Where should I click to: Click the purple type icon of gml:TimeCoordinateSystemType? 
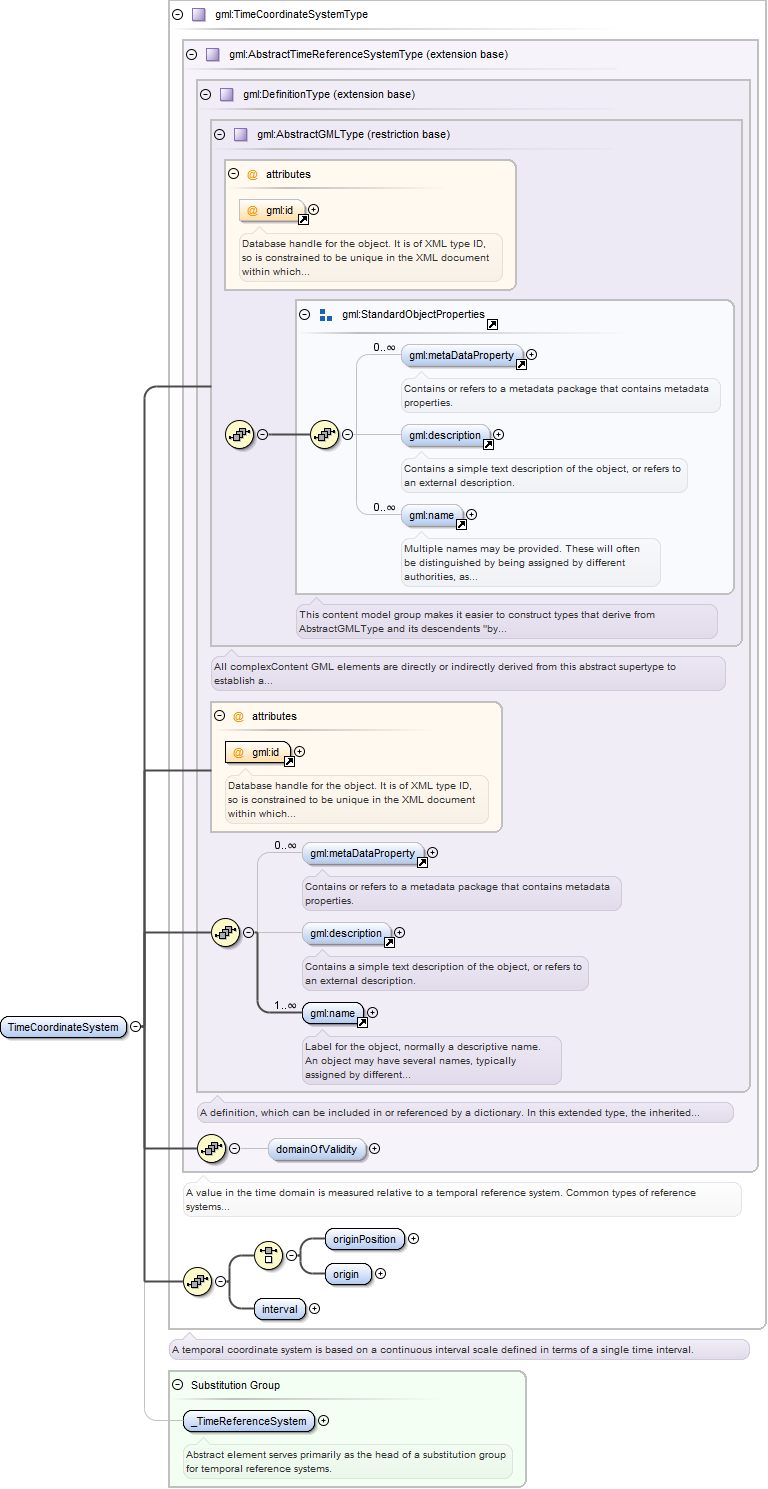tap(198, 15)
